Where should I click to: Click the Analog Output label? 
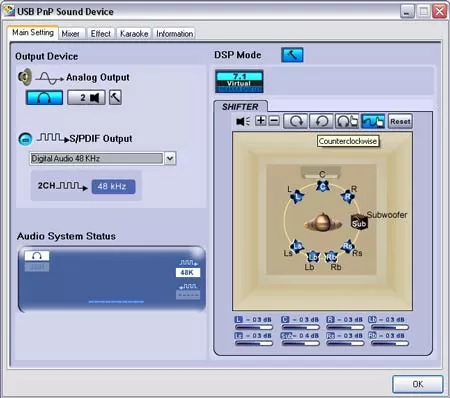point(98,77)
